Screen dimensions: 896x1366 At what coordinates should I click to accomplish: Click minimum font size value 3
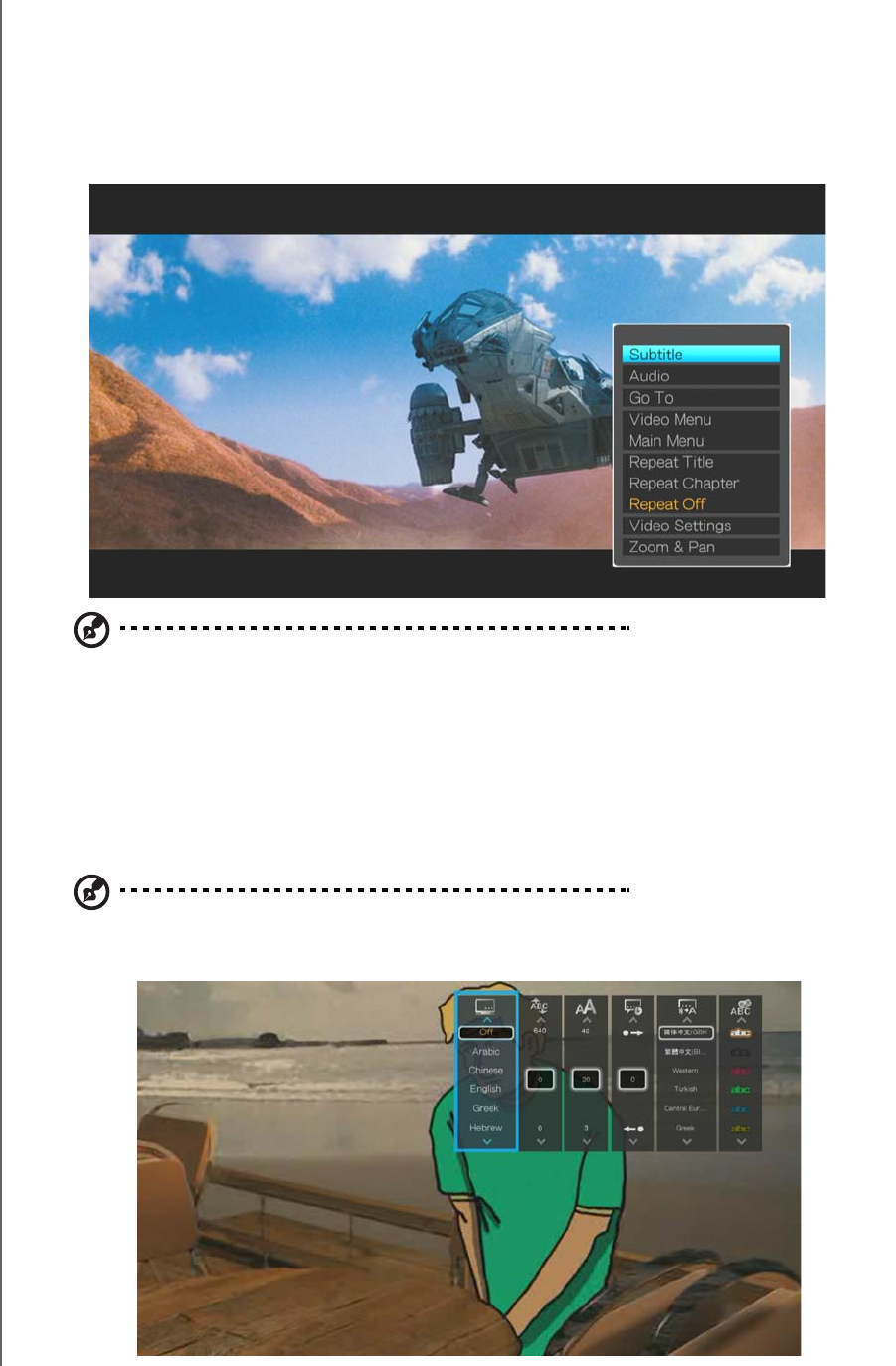tap(586, 1128)
